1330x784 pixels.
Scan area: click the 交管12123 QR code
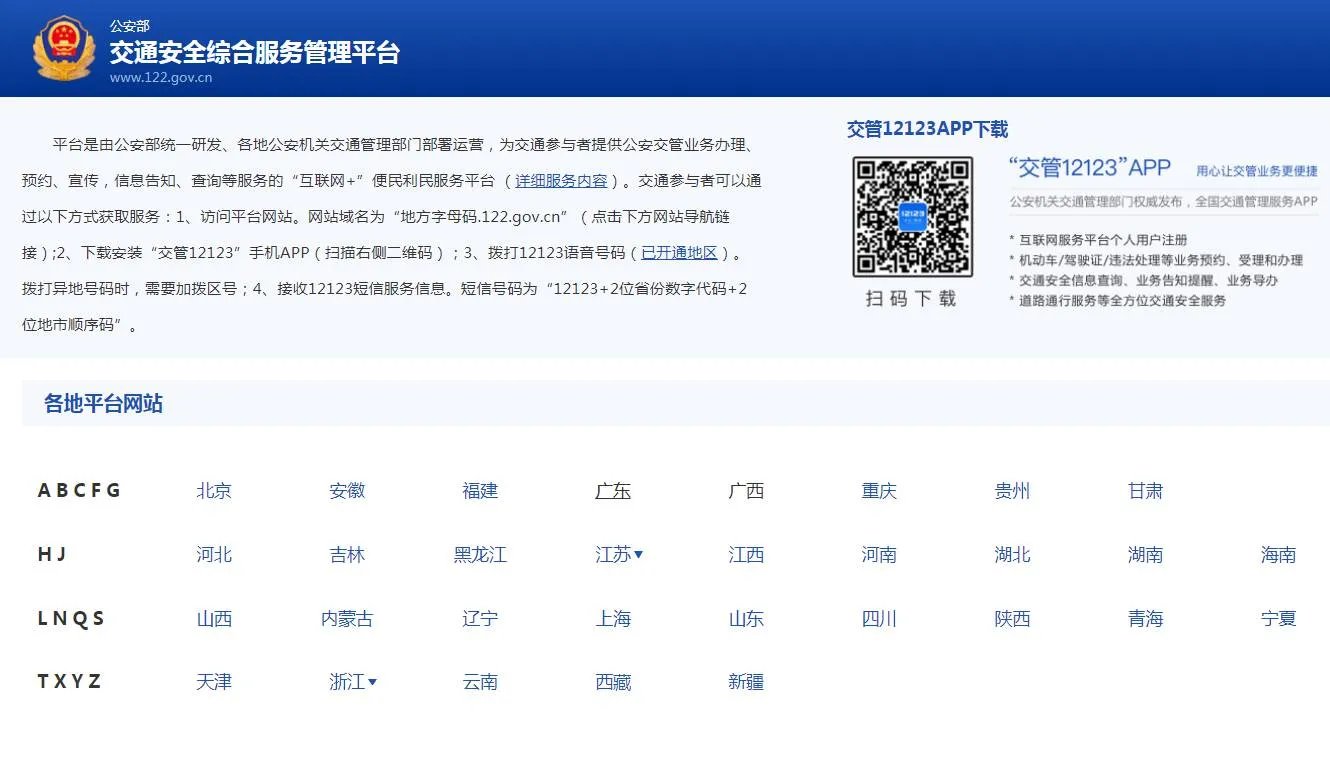(x=911, y=218)
